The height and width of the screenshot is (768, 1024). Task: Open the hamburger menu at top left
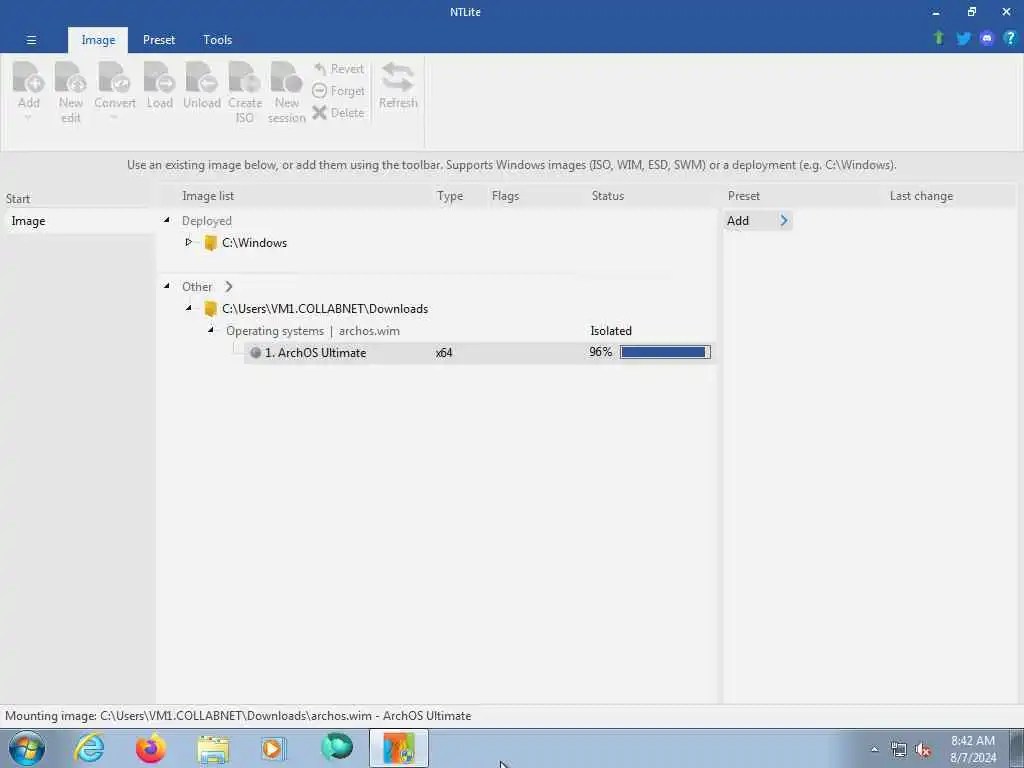pos(31,40)
